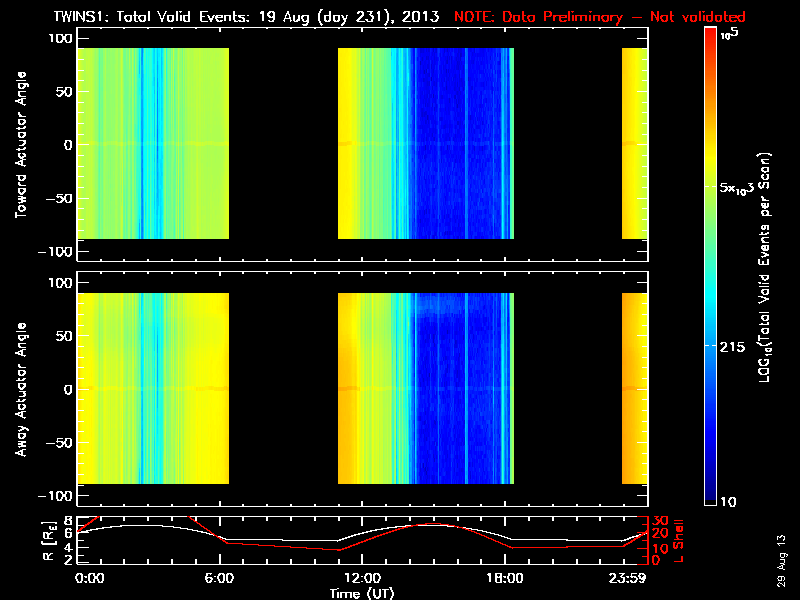
Task: Click the 29 Aug 13 date stamp
Action: tap(781, 561)
